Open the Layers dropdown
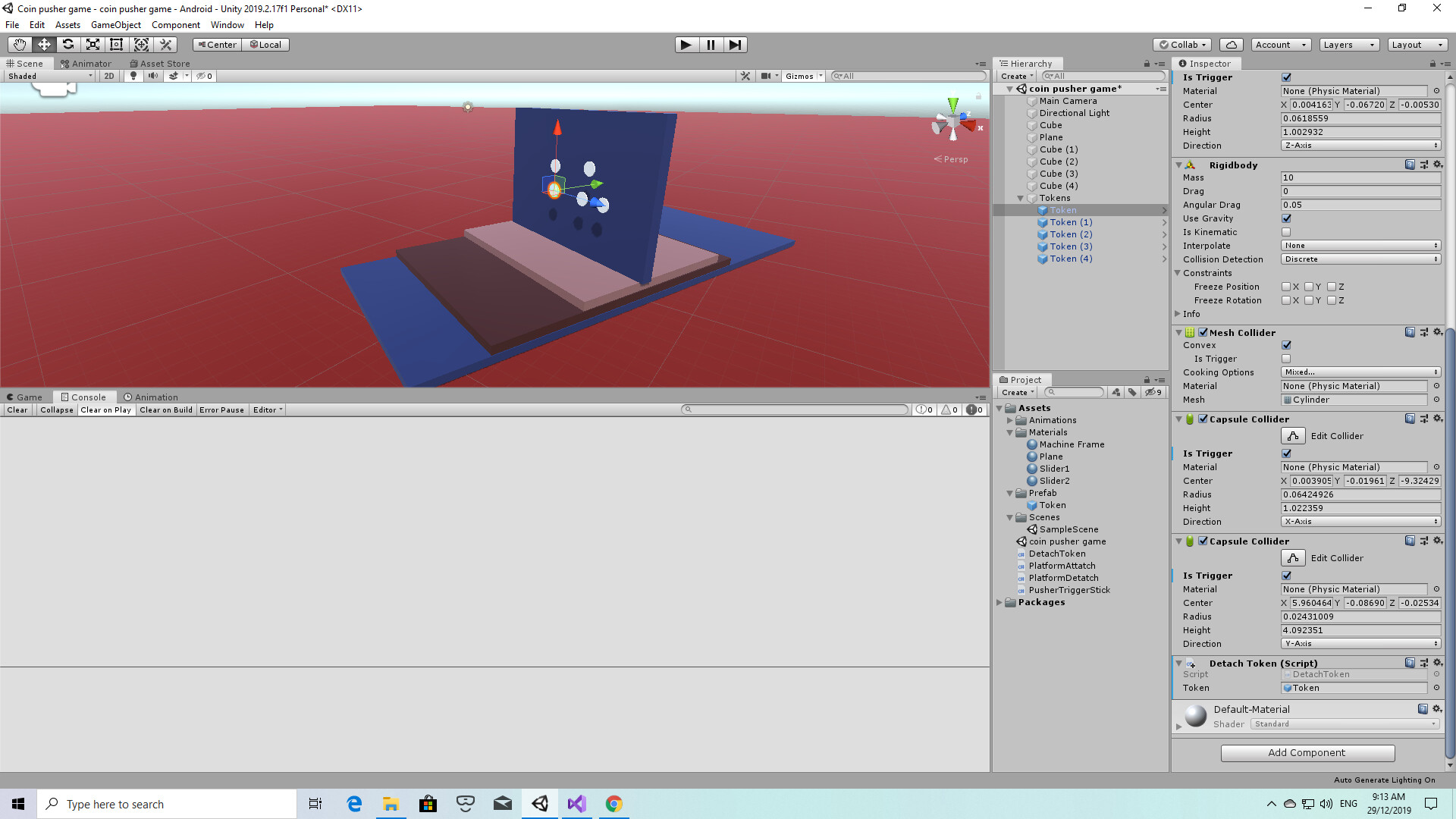 (1348, 45)
